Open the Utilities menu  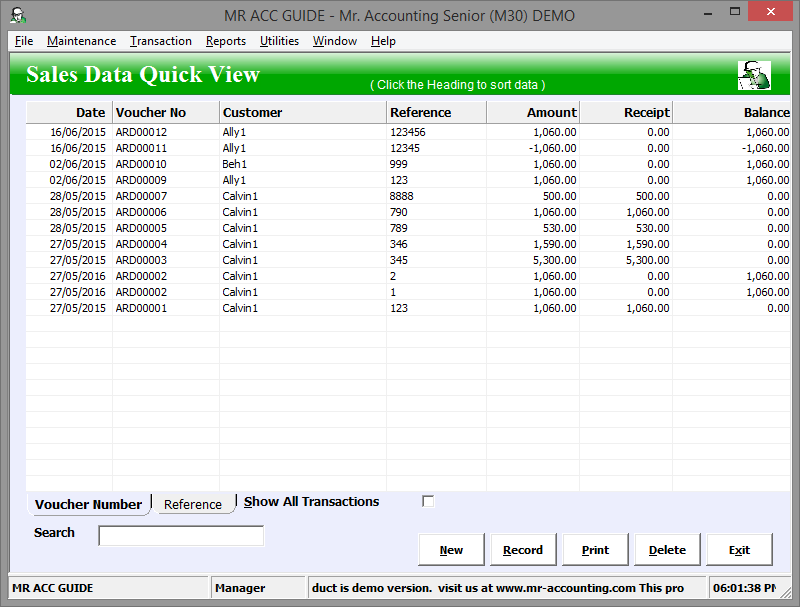pyautogui.click(x=279, y=41)
